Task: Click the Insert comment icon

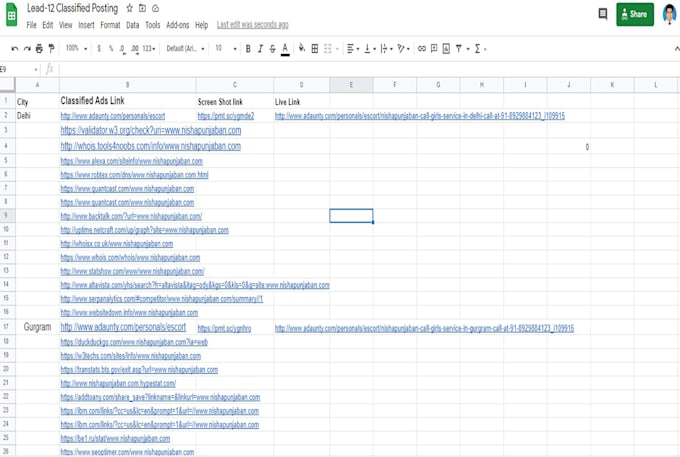Action: tap(434, 49)
